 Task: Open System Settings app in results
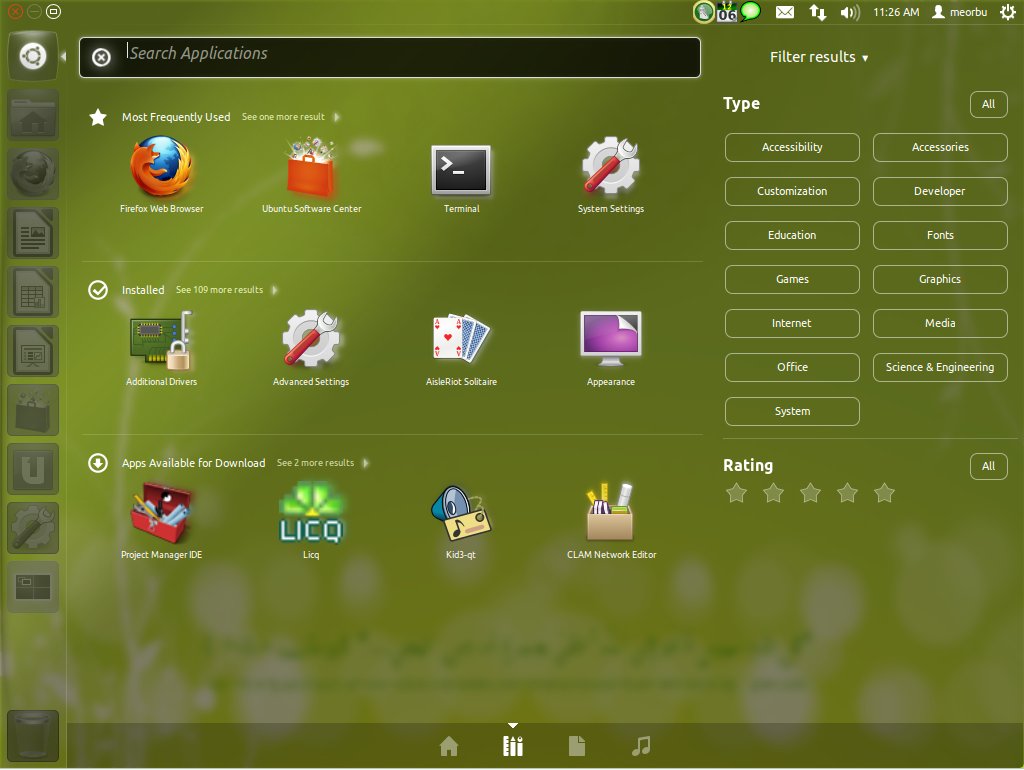611,167
